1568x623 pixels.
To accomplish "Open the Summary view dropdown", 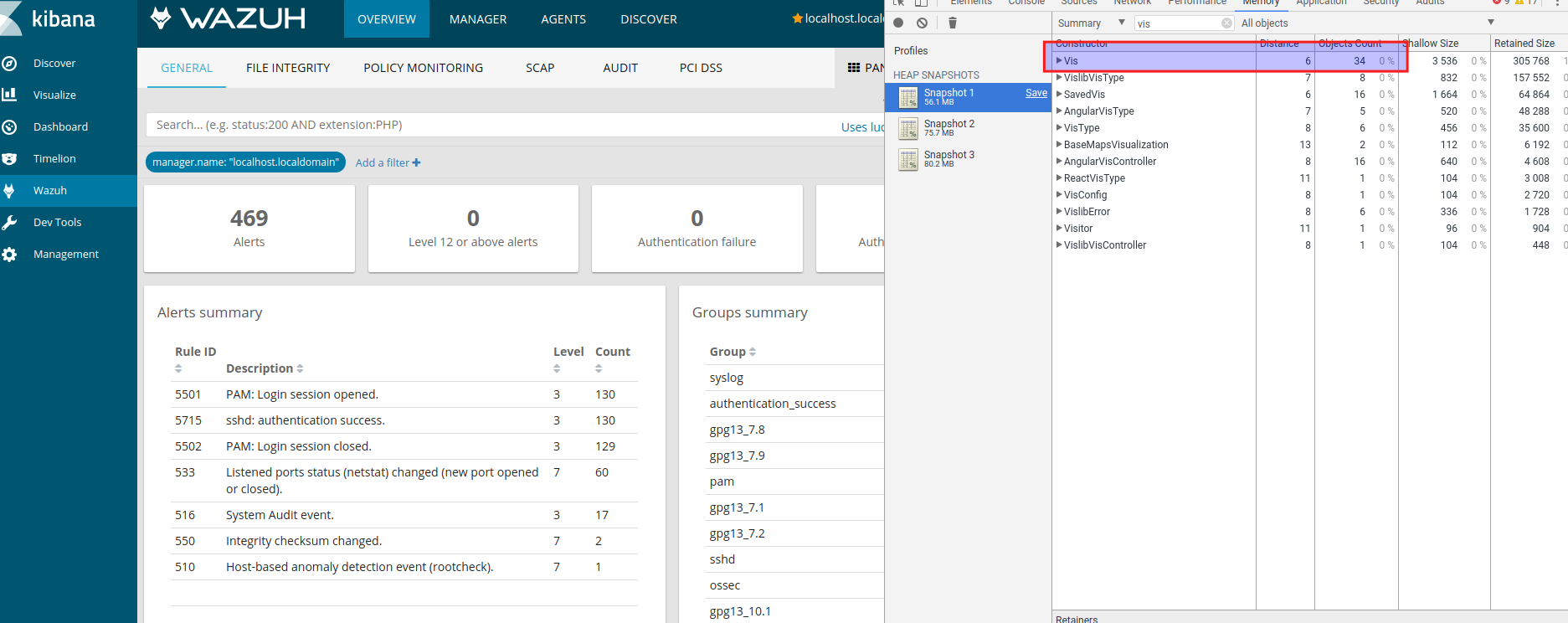I will tap(1091, 23).
